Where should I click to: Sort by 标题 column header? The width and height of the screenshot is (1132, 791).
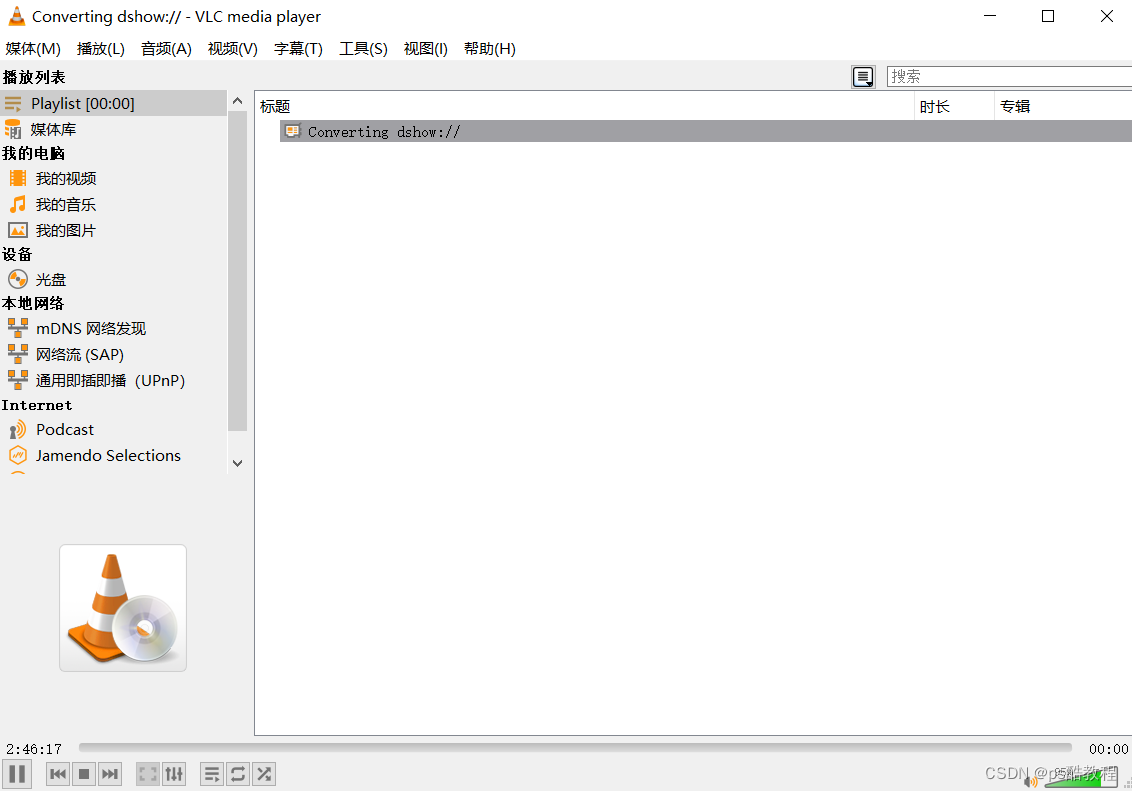(x=585, y=106)
